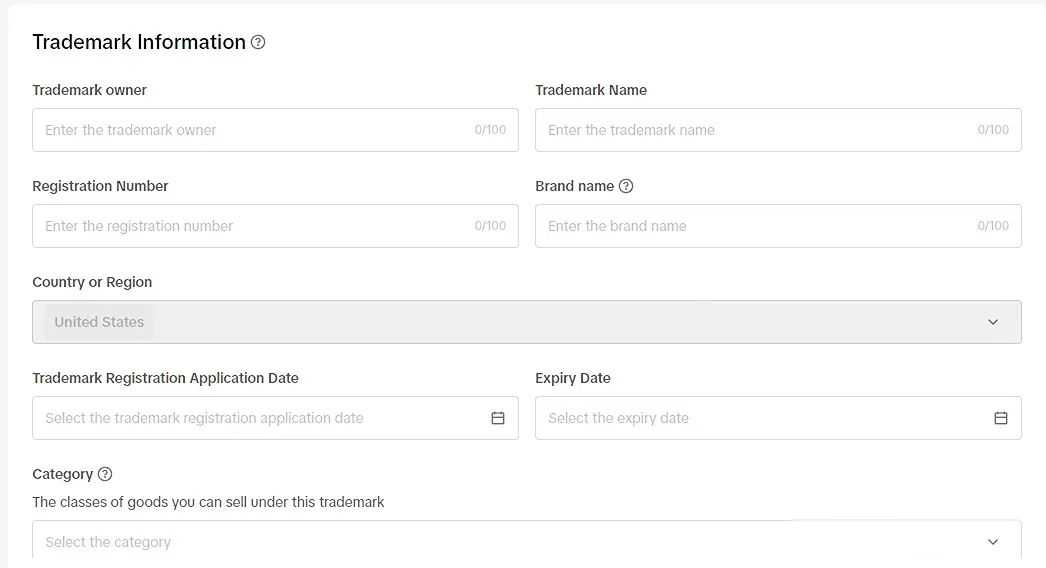The height and width of the screenshot is (568, 1046).
Task: Click the Trademark owner field label
Action: point(89,90)
